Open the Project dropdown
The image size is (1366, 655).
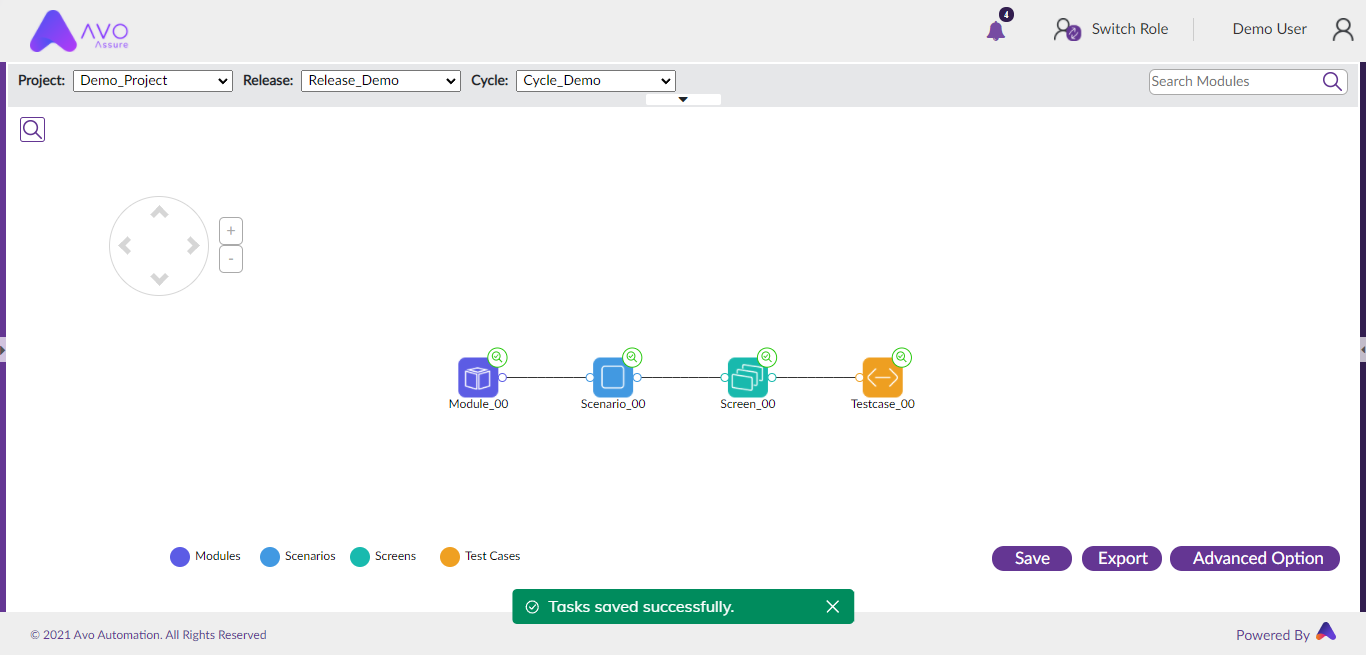[x=153, y=81]
